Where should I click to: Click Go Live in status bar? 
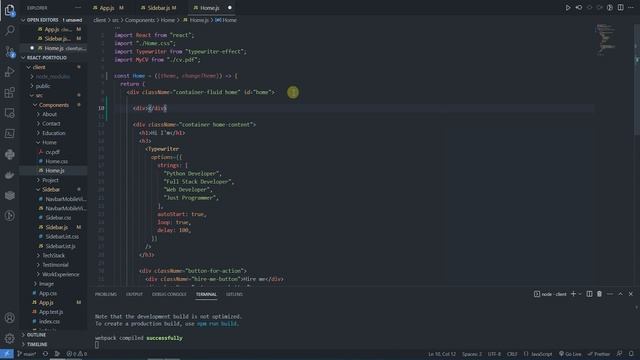(570, 354)
